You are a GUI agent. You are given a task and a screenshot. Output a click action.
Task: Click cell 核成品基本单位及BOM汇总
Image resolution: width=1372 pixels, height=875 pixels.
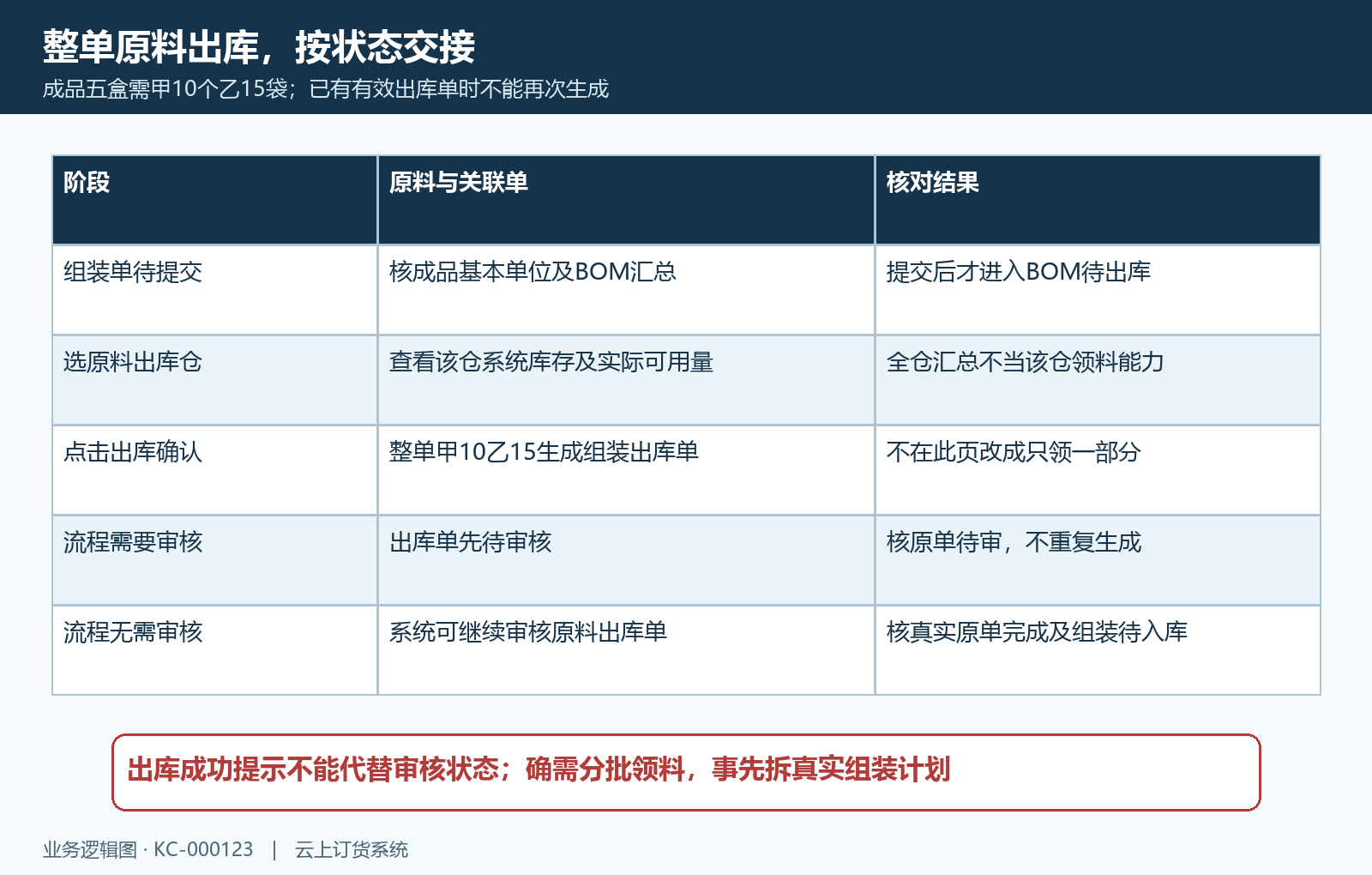click(626, 290)
